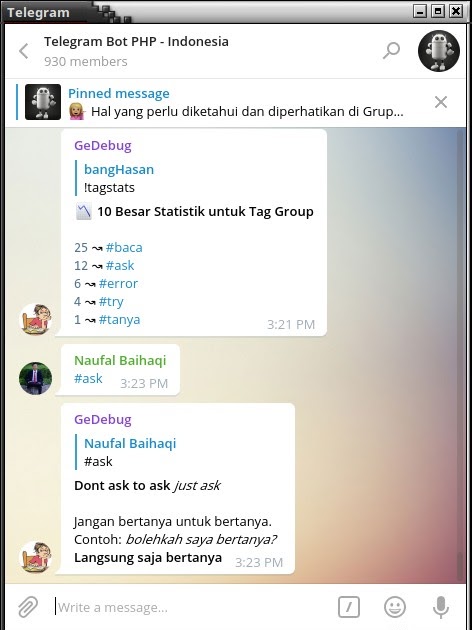Open bot commands slash button
Image resolution: width=472 pixels, height=630 pixels.
349,607
